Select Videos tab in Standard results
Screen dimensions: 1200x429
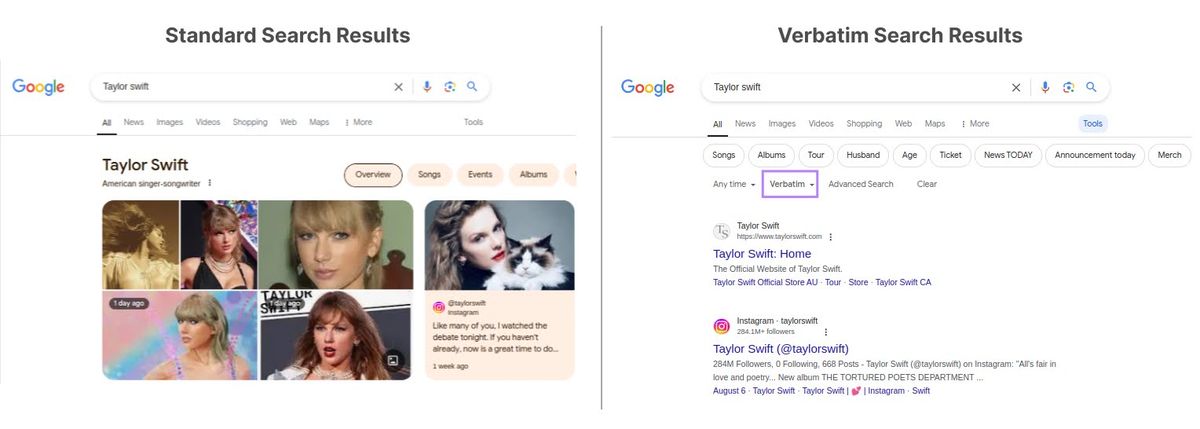click(208, 122)
